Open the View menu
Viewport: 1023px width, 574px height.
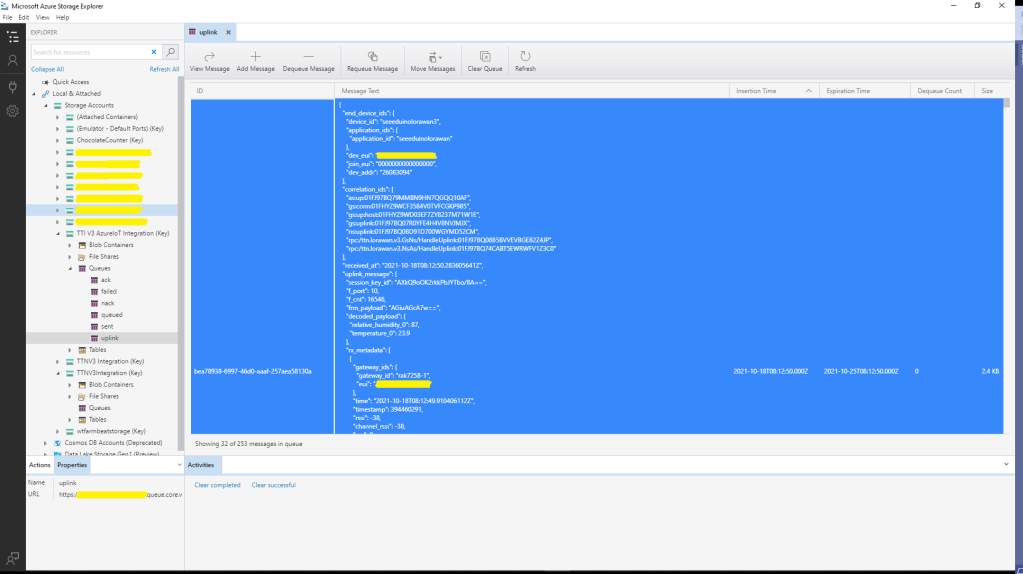click(x=41, y=18)
